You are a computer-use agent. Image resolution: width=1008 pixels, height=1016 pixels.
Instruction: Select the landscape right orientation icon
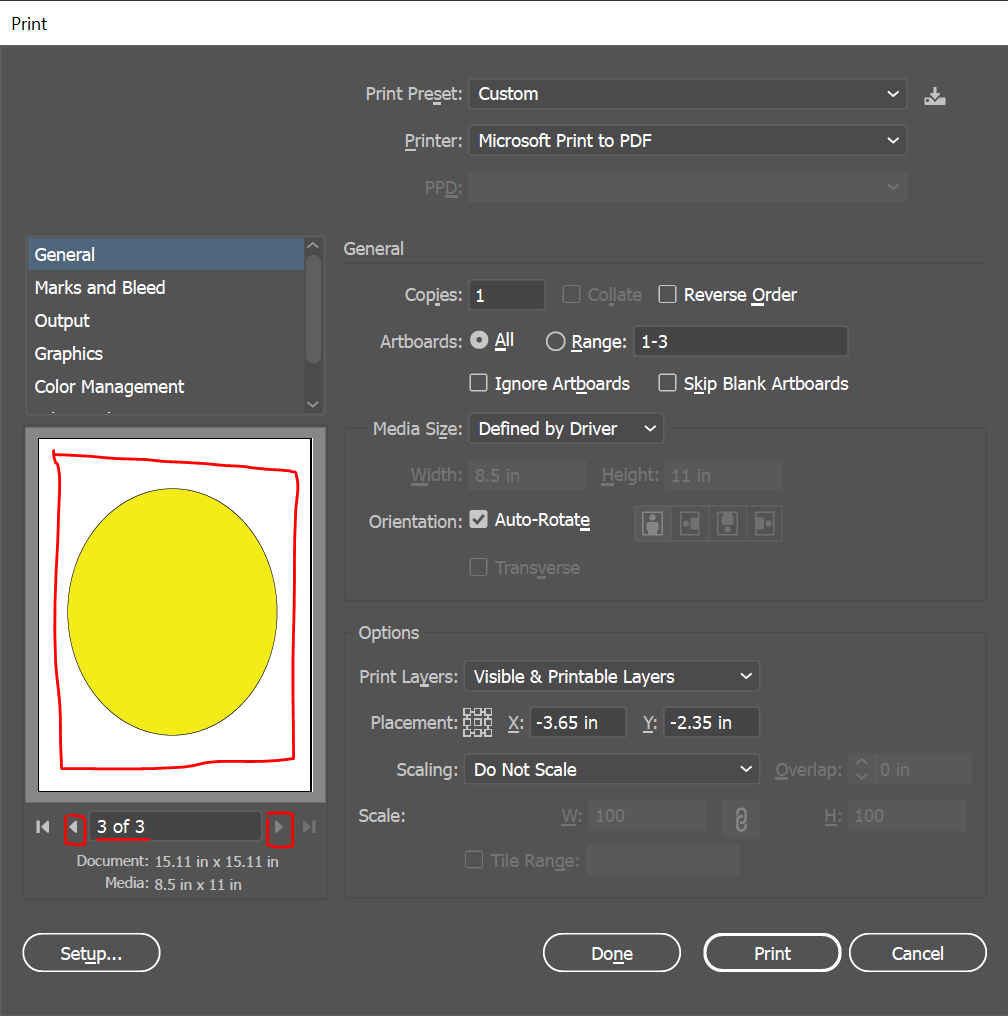click(x=765, y=523)
